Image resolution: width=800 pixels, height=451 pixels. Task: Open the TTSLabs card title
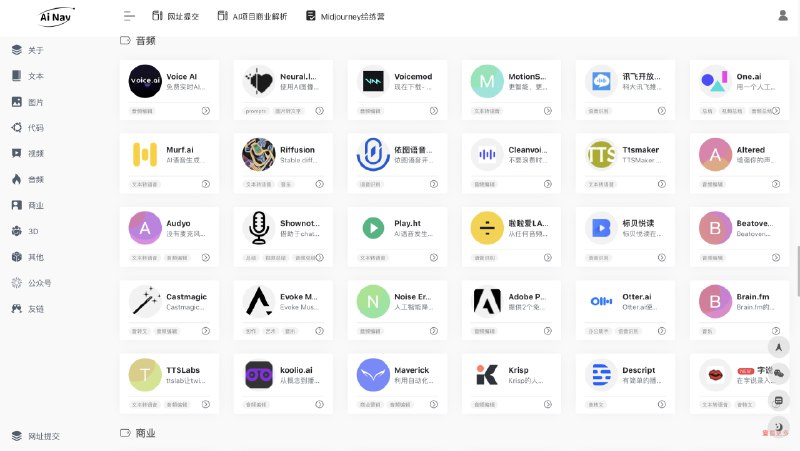point(183,370)
